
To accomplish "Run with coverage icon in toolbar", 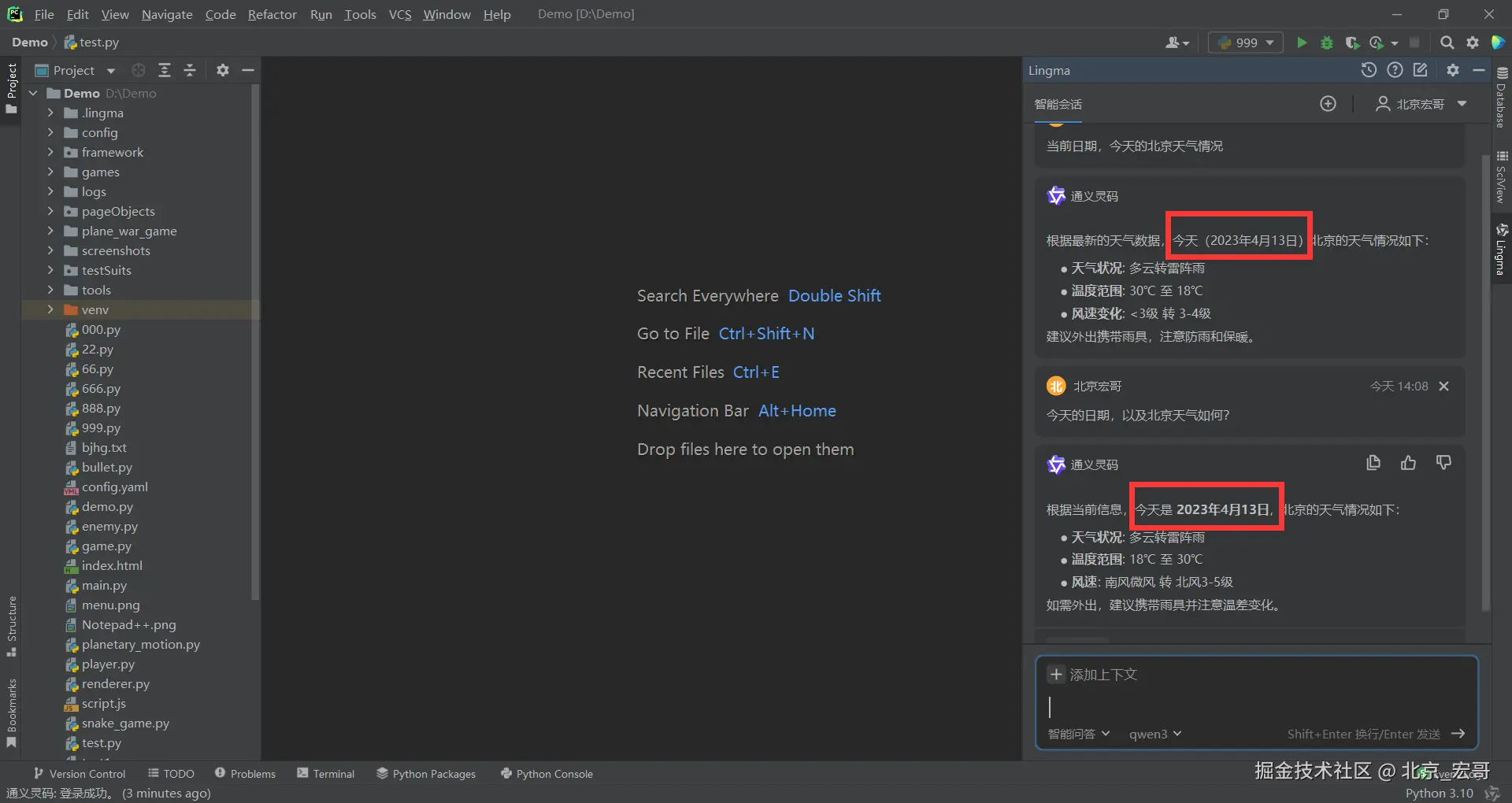I will pyautogui.click(x=1352, y=43).
